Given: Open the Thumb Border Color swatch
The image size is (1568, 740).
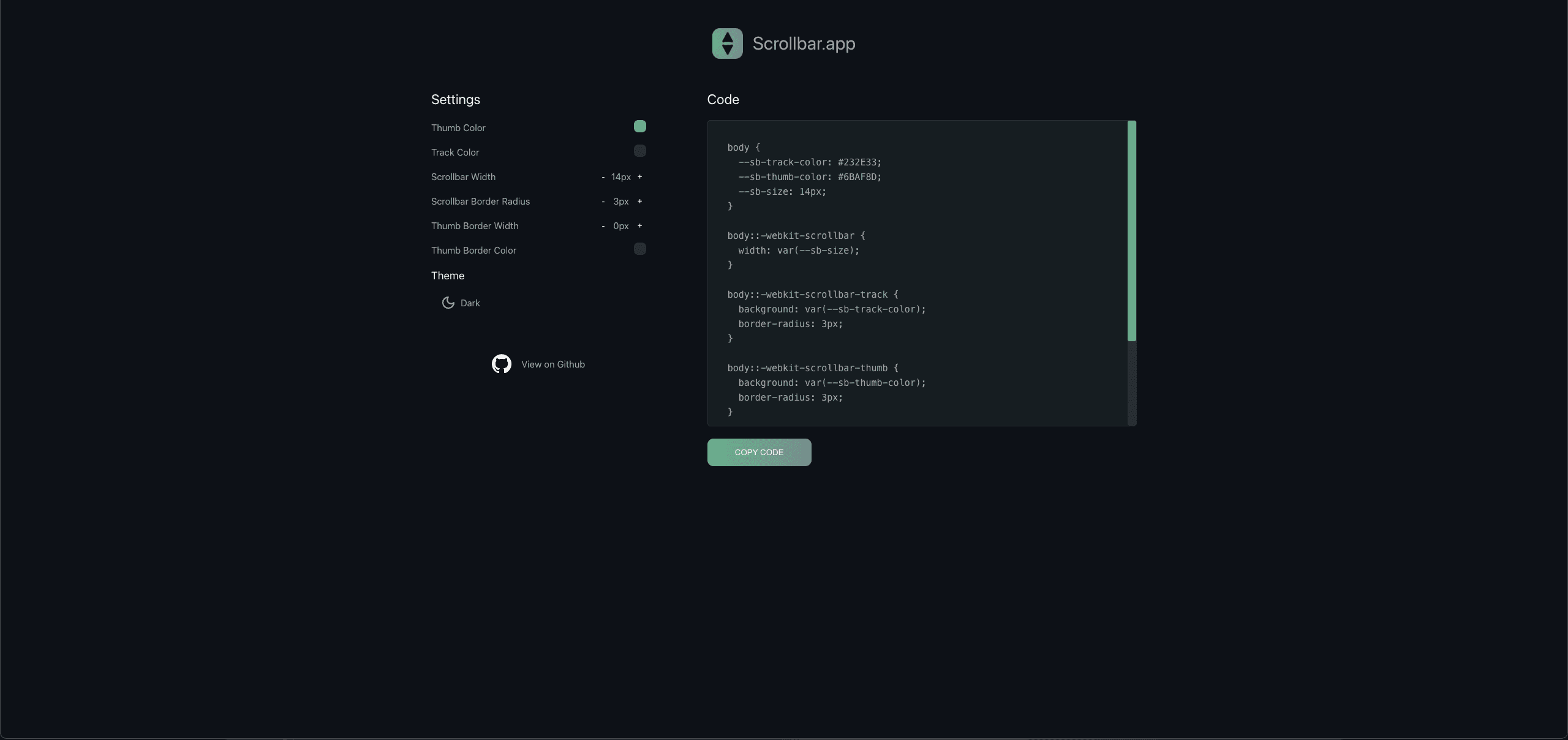Looking at the screenshot, I should point(639,249).
